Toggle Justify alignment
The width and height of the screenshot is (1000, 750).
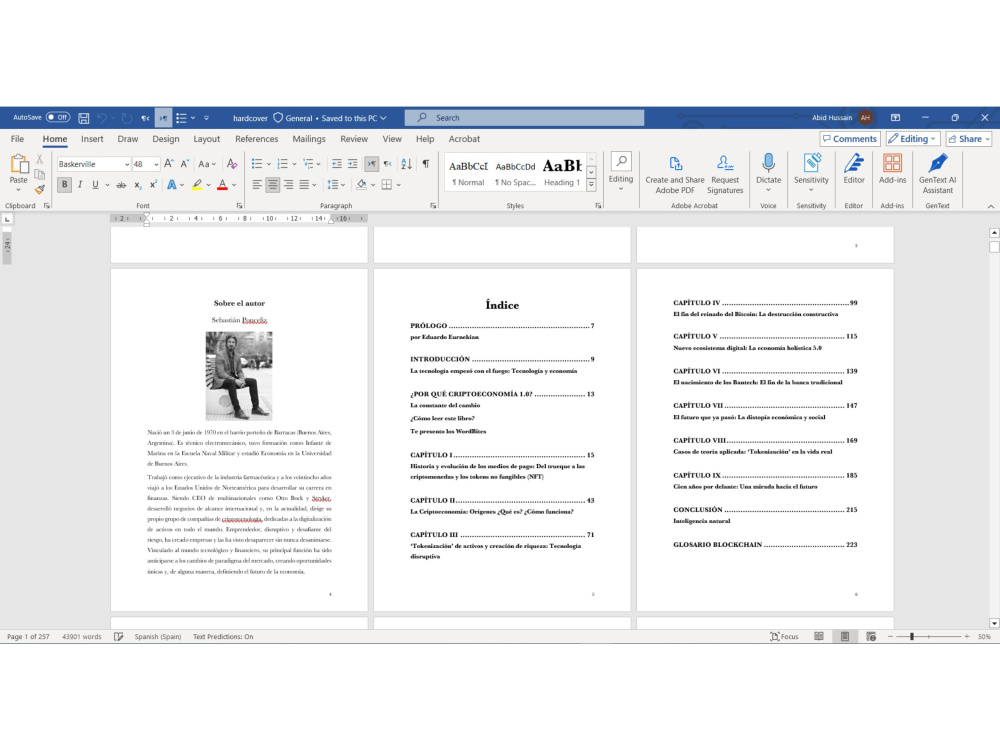(x=304, y=185)
